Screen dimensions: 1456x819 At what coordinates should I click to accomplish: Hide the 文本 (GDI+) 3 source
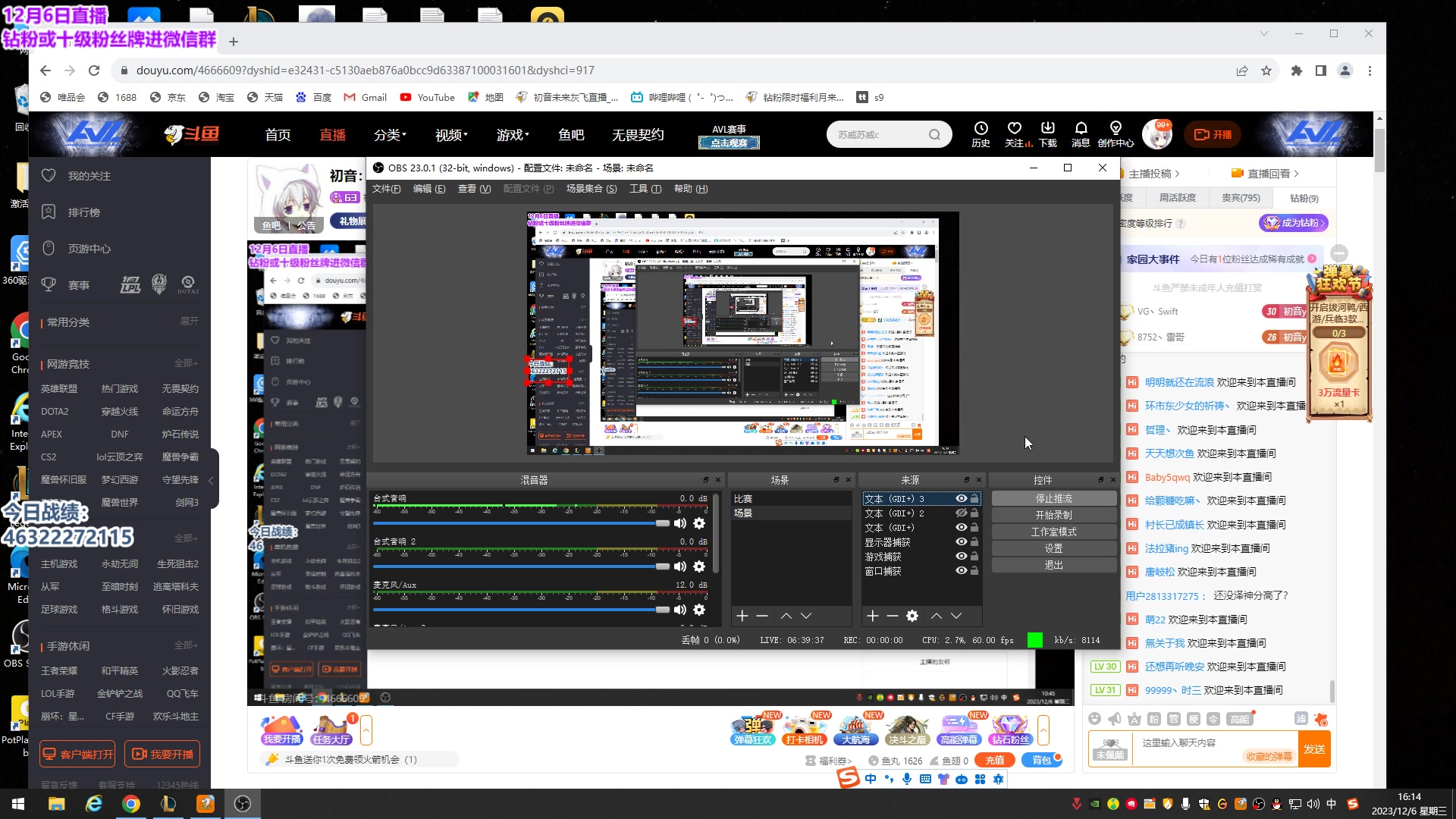961,499
